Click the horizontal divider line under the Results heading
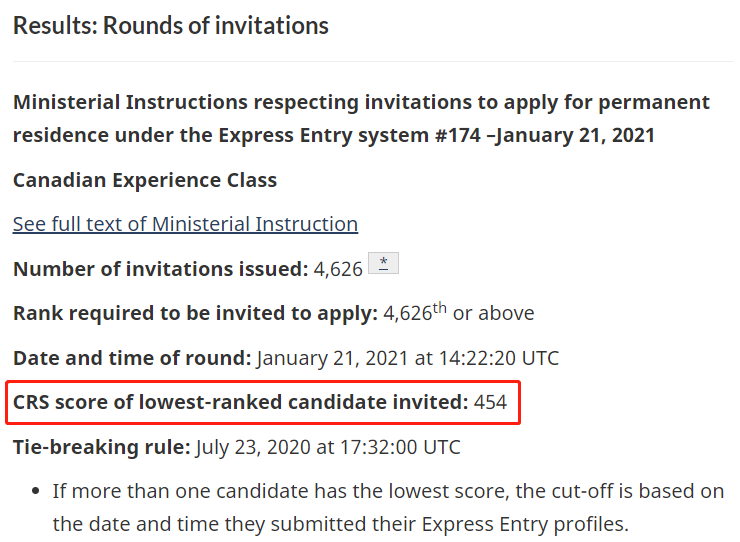Image resolution: width=740 pixels, height=542 pixels. pos(373,61)
